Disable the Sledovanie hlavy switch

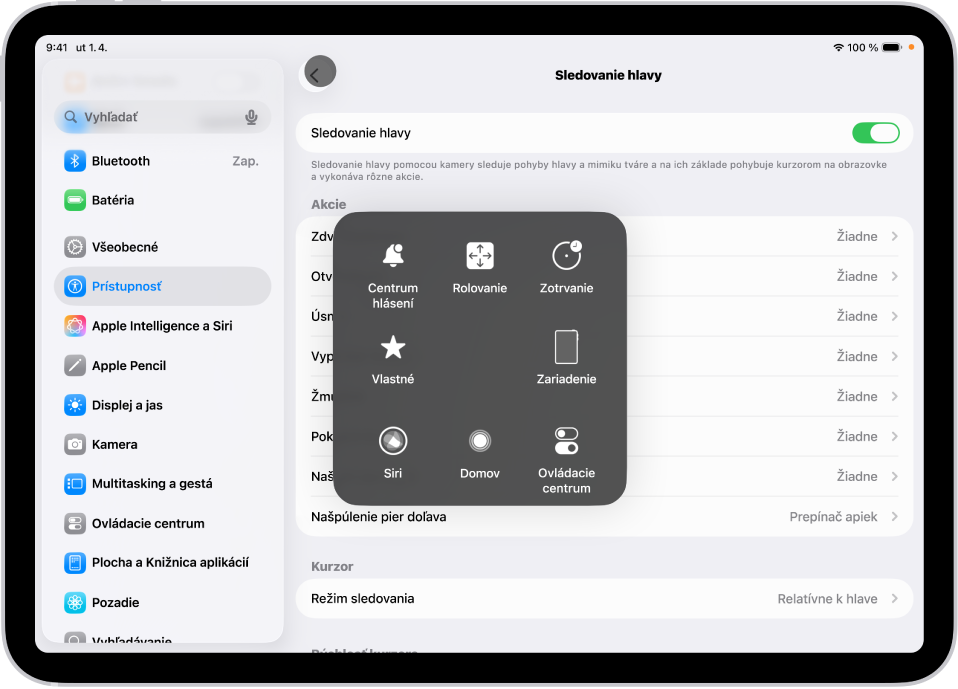[876, 131]
